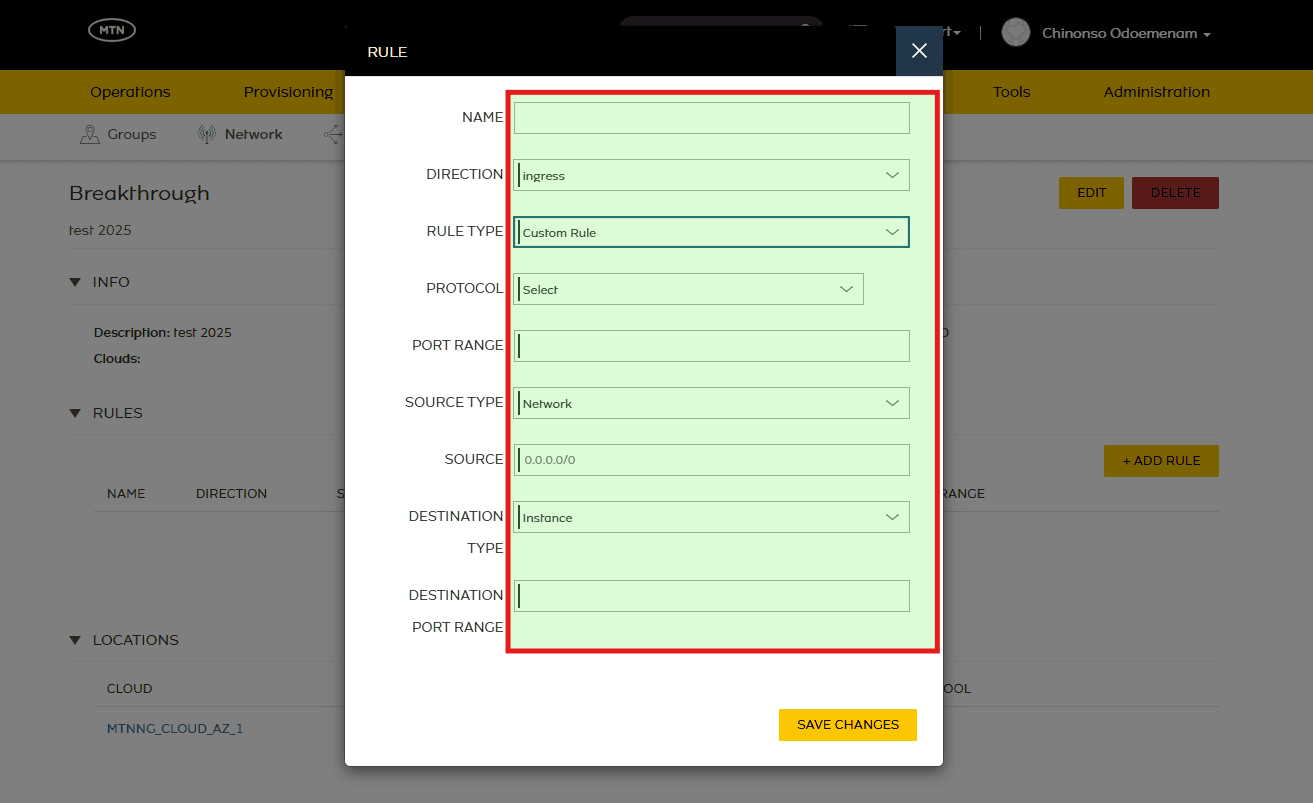
Task: Open the DIRECTION dropdown showing ingress
Action: (711, 175)
